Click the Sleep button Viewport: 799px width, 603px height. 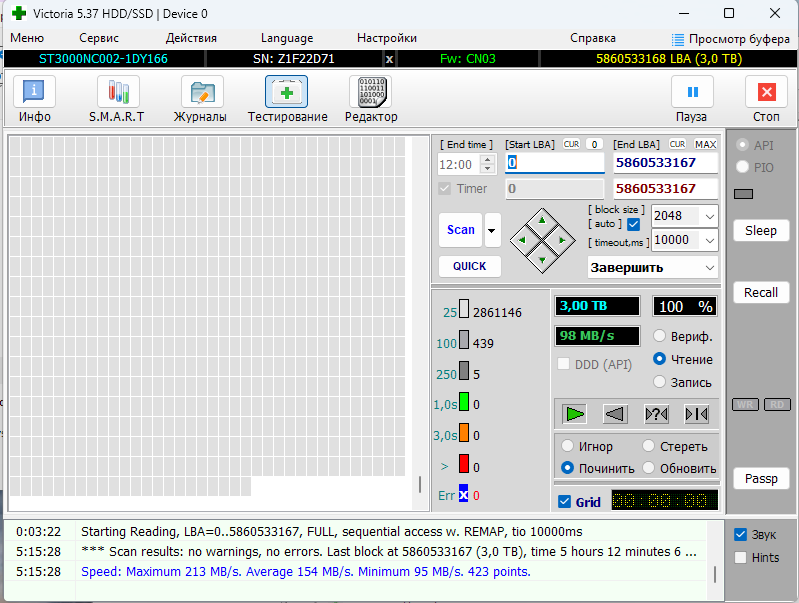pos(761,230)
